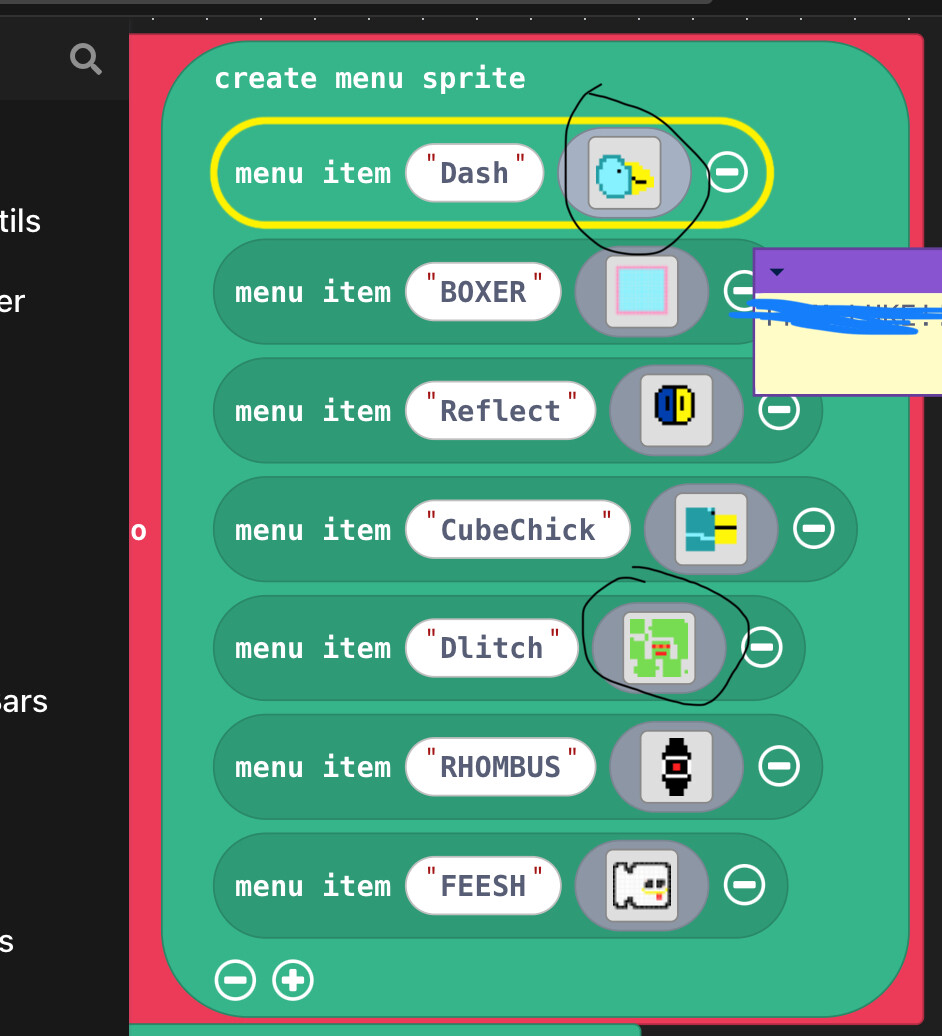Remove the Reflect menu item
This screenshot has width=942, height=1036.
779,410
